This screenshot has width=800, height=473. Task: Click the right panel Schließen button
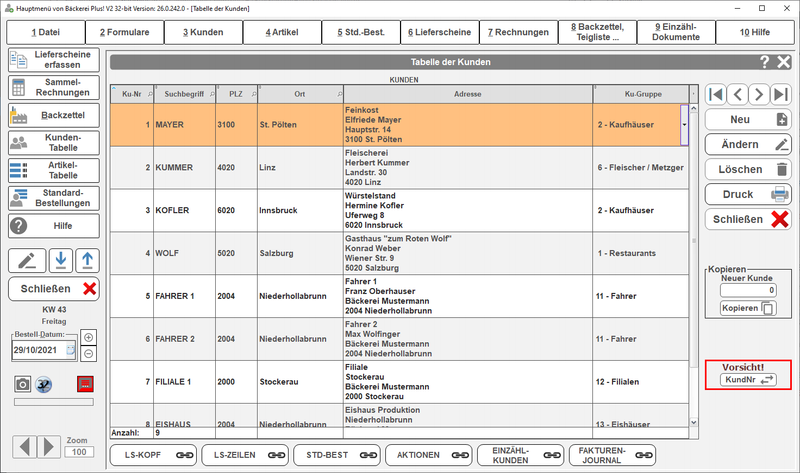(x=748, y=219)
